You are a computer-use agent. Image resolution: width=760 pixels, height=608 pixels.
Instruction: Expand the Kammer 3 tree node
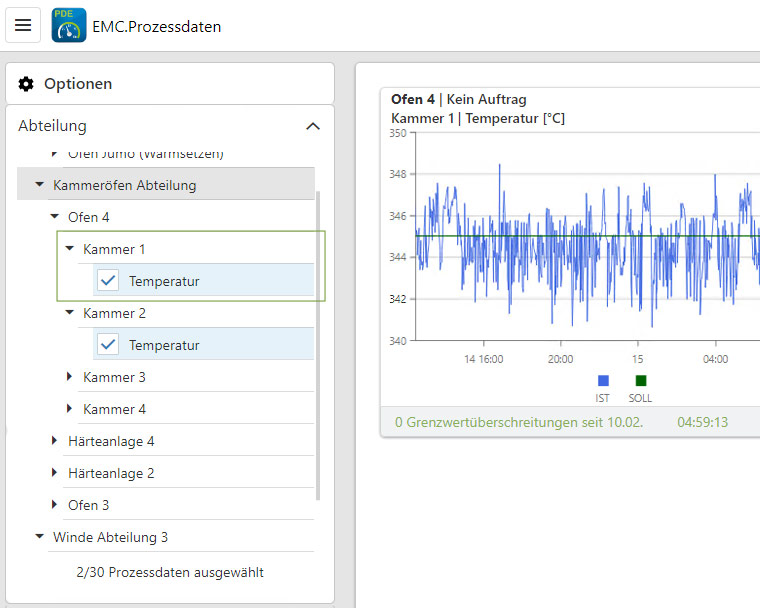point(70,377)
